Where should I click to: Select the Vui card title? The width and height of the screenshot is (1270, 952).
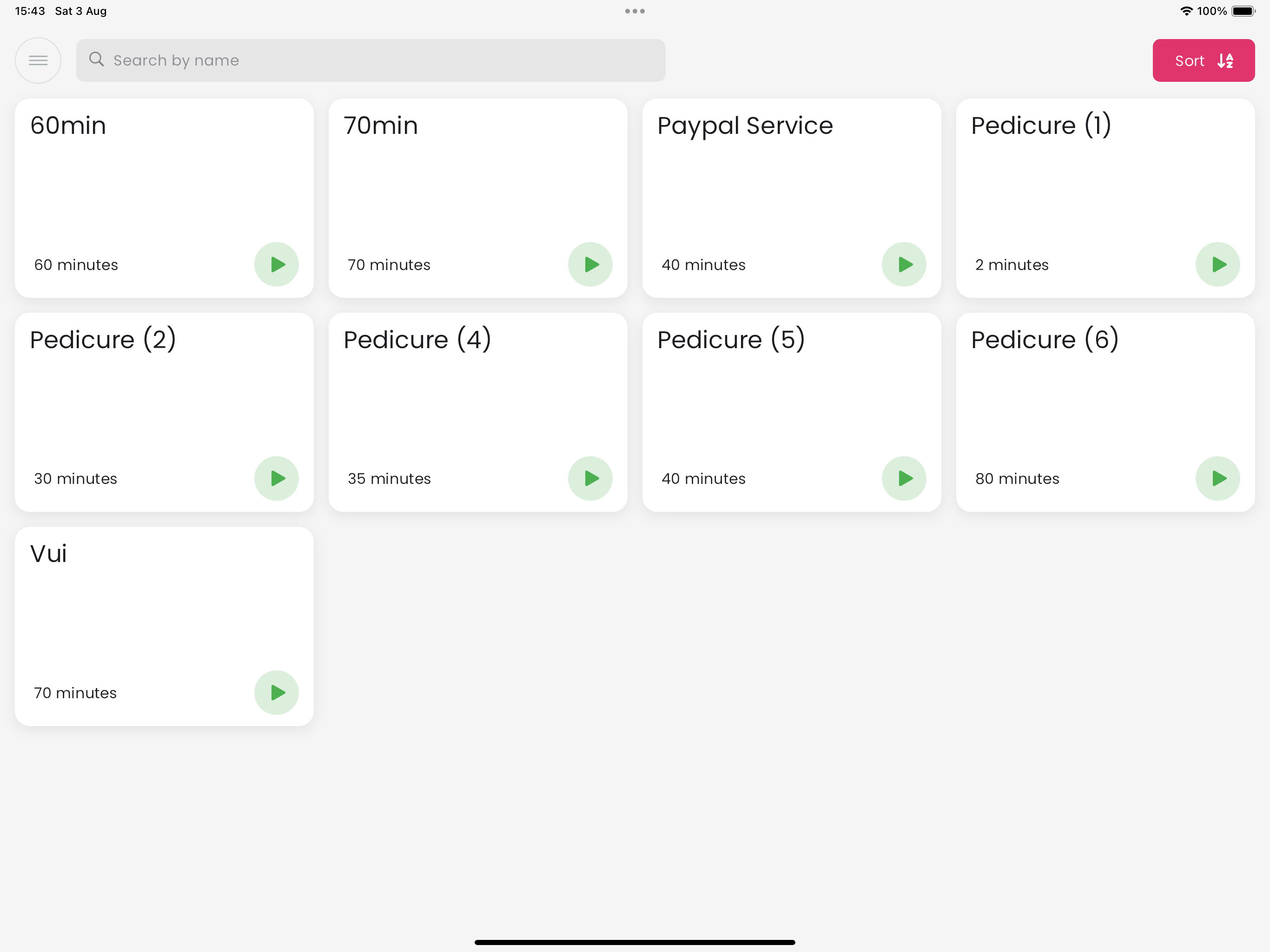point(49,554)
